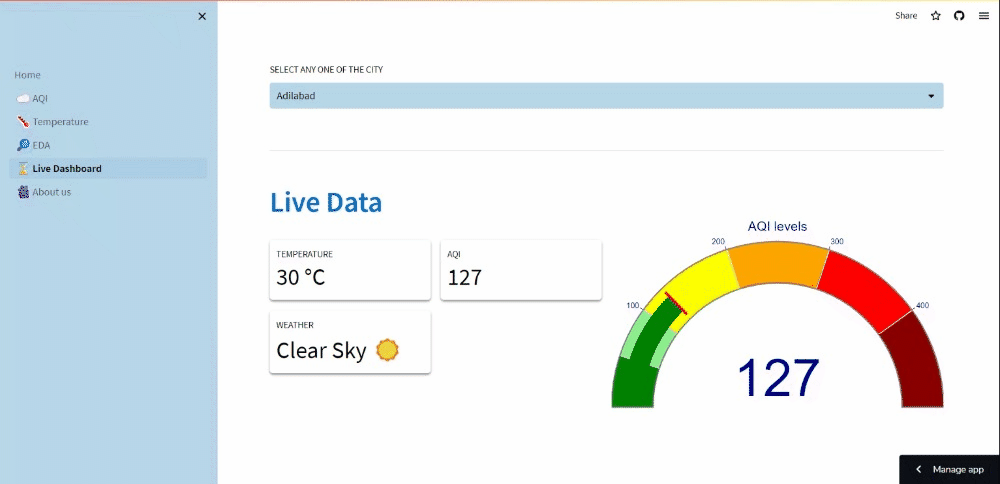Click the magnifier icon beside EDA

[23, 145]
